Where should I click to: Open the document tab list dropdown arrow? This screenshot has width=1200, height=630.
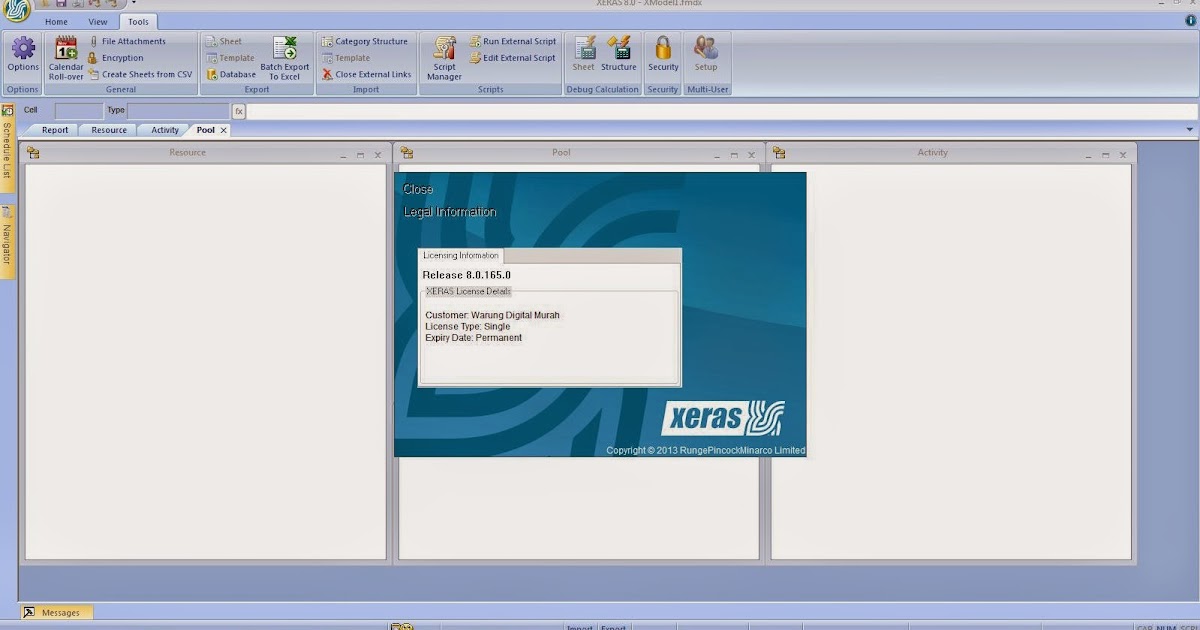(1190, 130)
